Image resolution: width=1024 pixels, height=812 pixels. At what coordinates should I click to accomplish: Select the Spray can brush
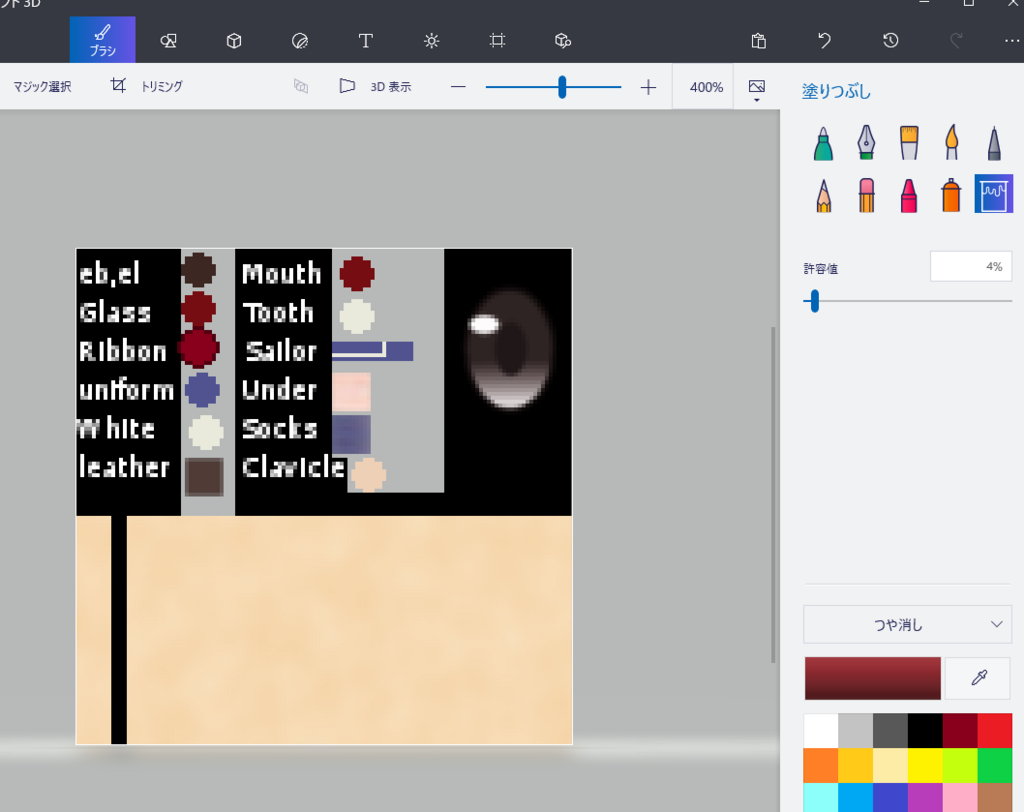[952, 195]
